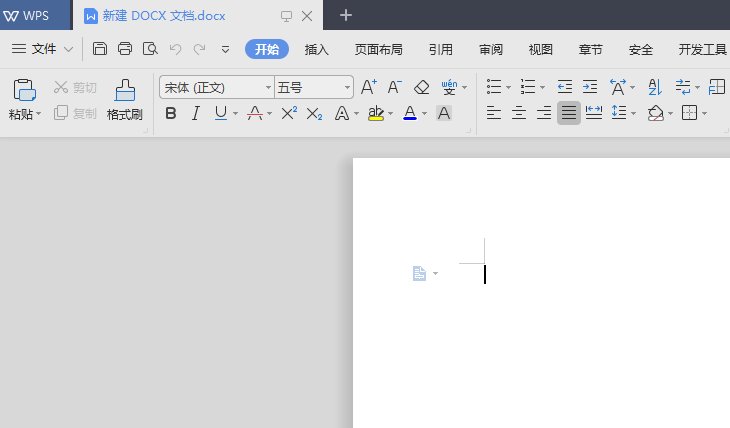
Task: Click the 复制 copy button
Action: pyautogui.click(x=75, y=113)
